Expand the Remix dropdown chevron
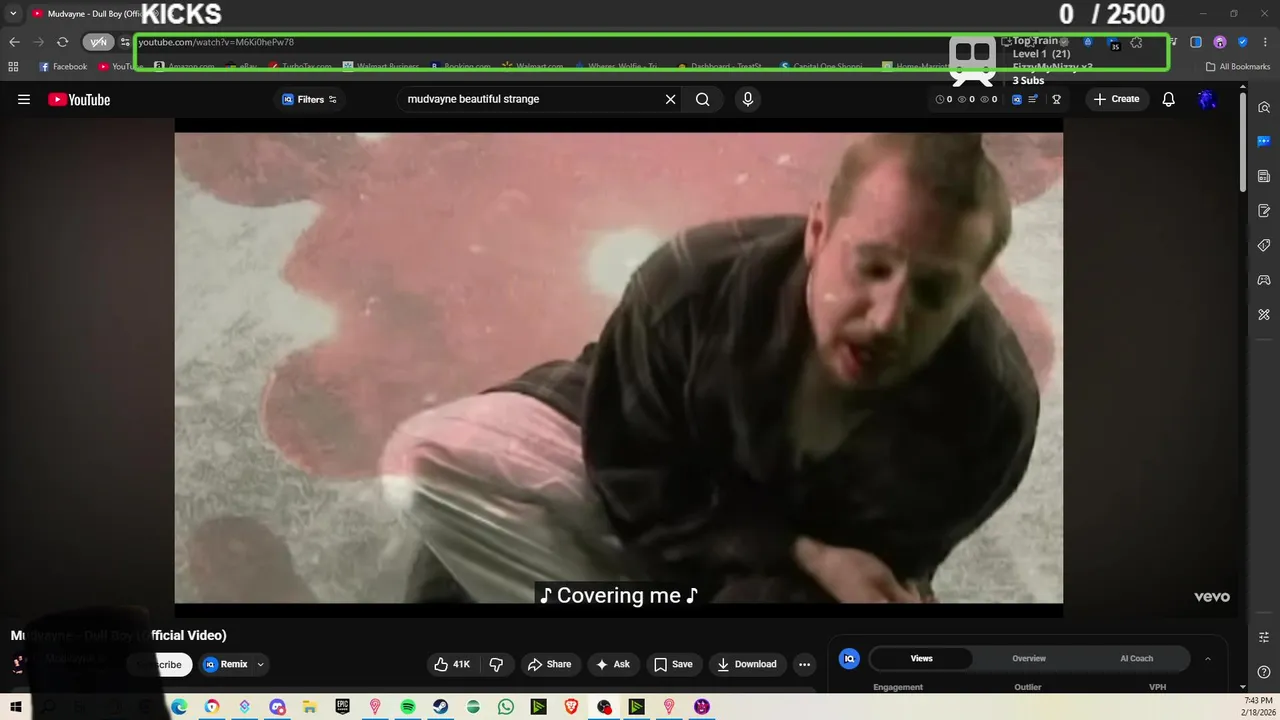The width and height of the screenshot is (1280, 720). pyautogui.click(x=260, y=664)
